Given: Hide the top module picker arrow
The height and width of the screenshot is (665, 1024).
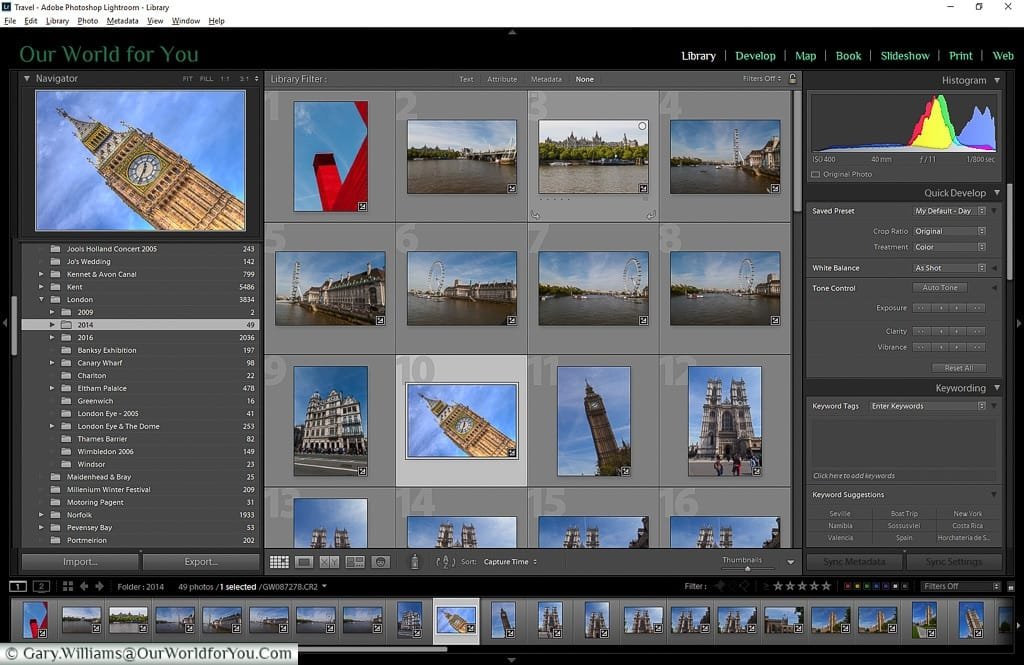Looking at the screenshot, I should point(512,31).
